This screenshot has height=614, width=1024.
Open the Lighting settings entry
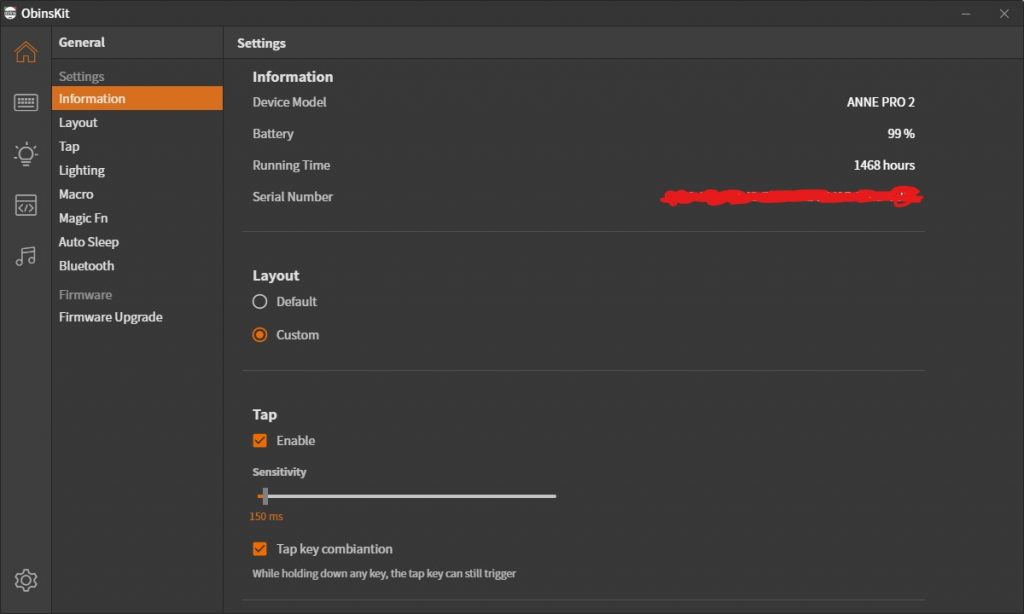(82, 171)
